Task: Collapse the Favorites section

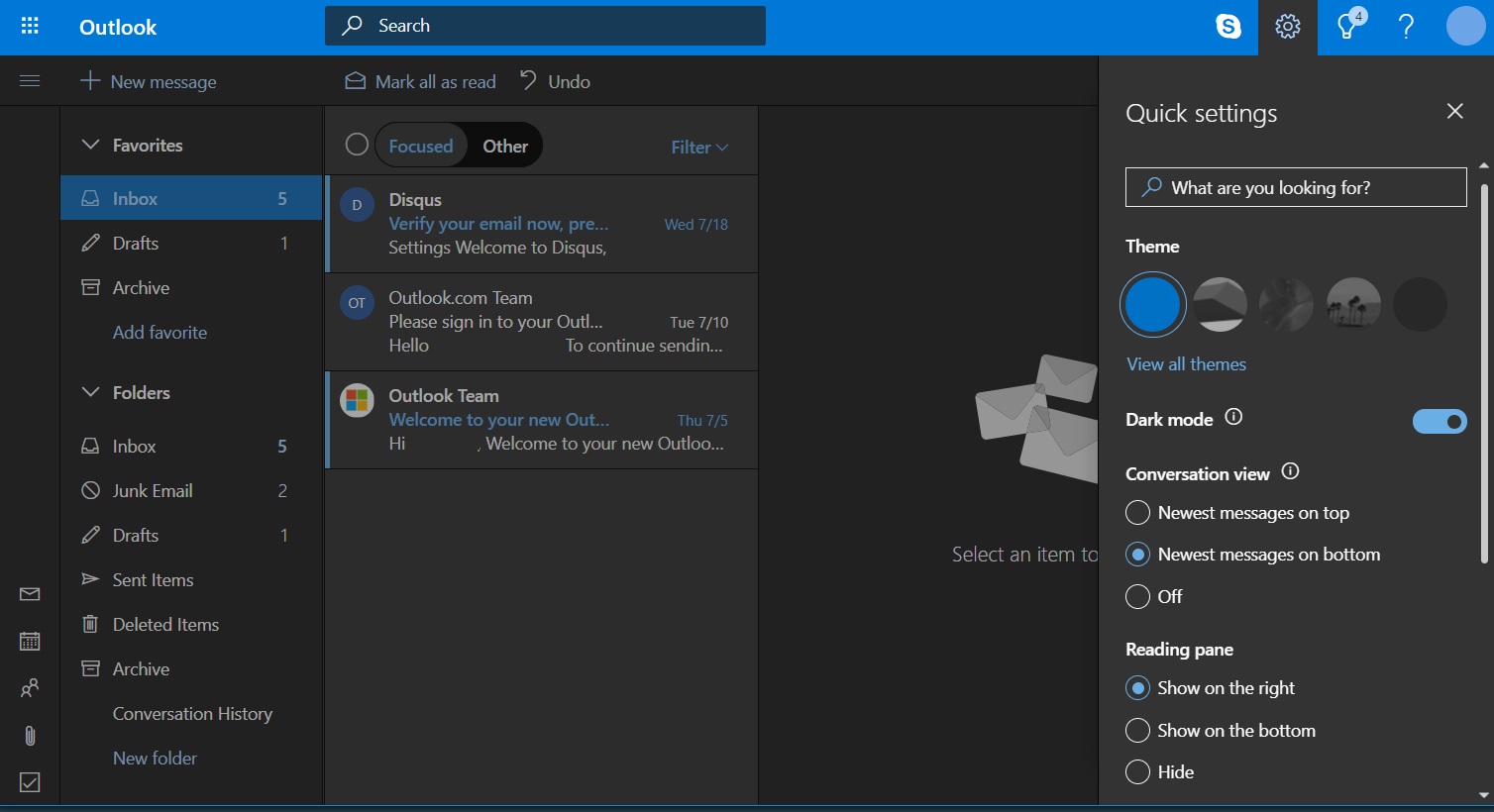Action: tap(90, 145)
